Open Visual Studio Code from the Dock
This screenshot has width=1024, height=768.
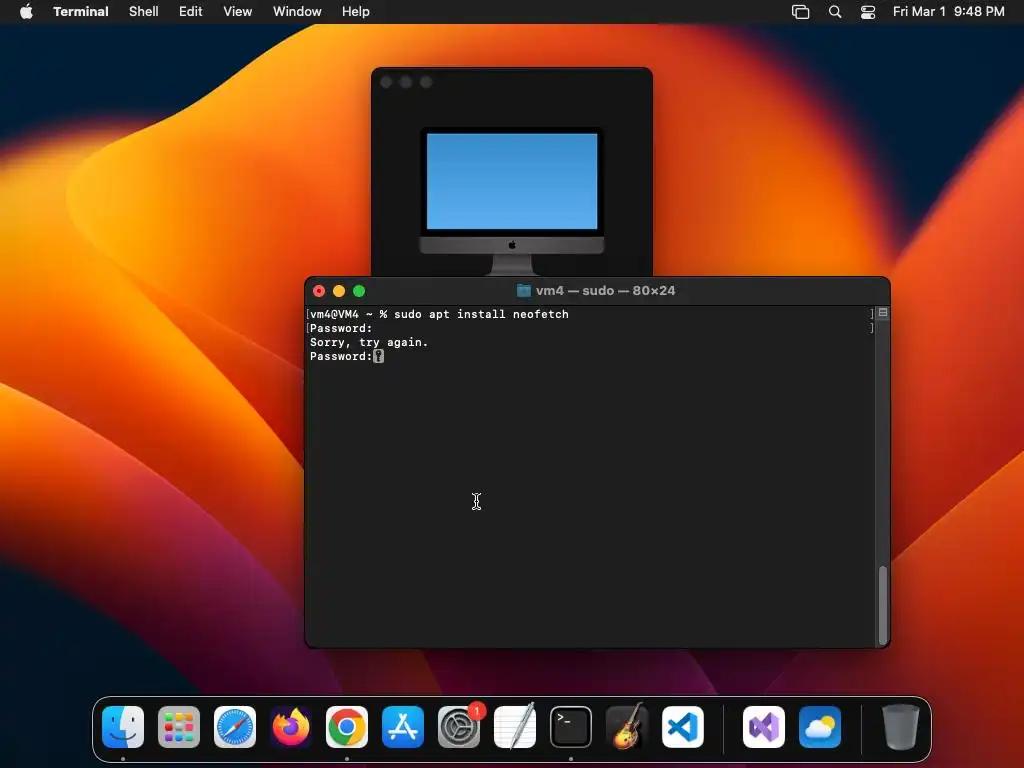point(683,726)
